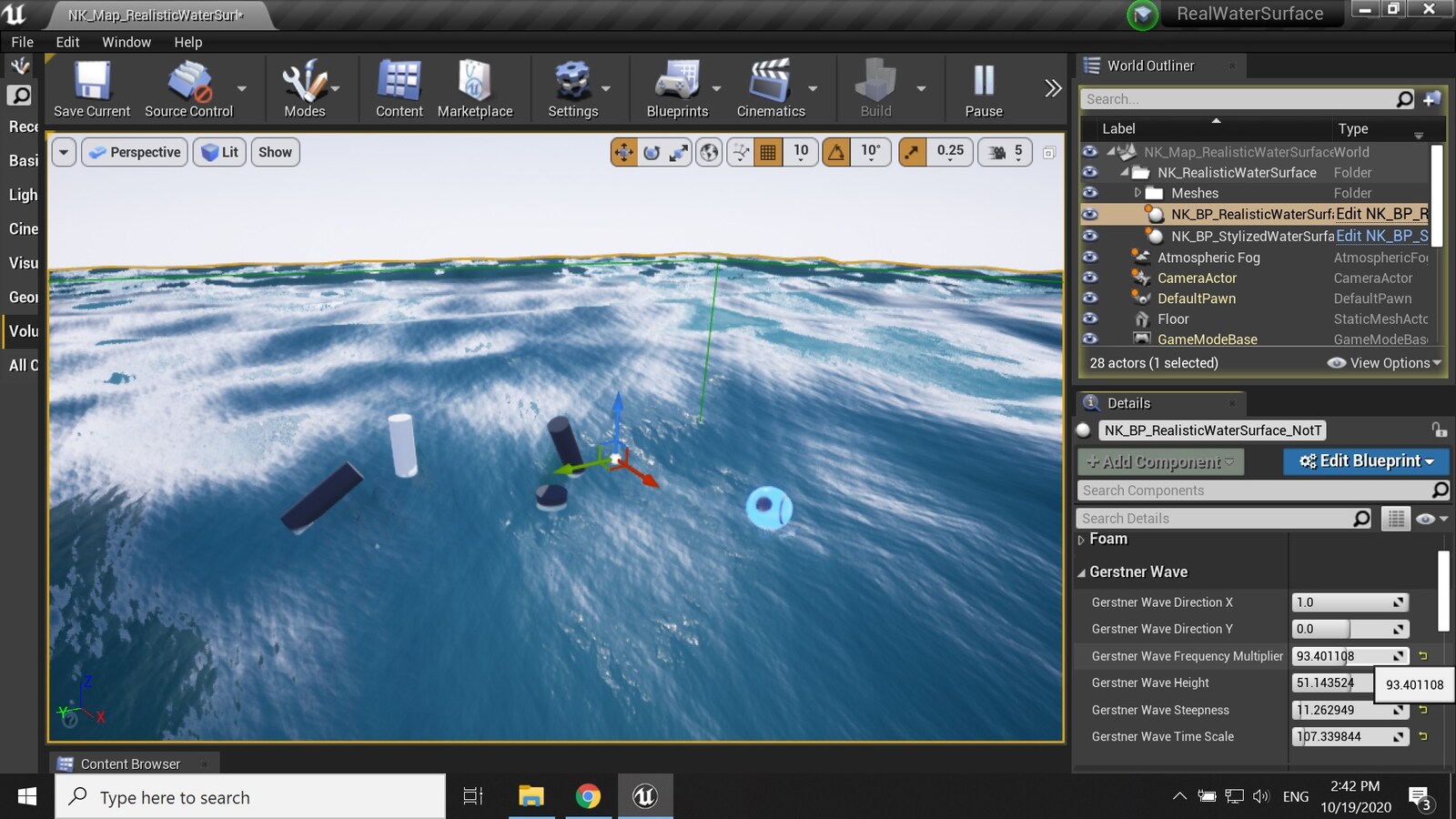Pause the game simulation
This screenshot has height=819, width=1456.
(983, 86)
